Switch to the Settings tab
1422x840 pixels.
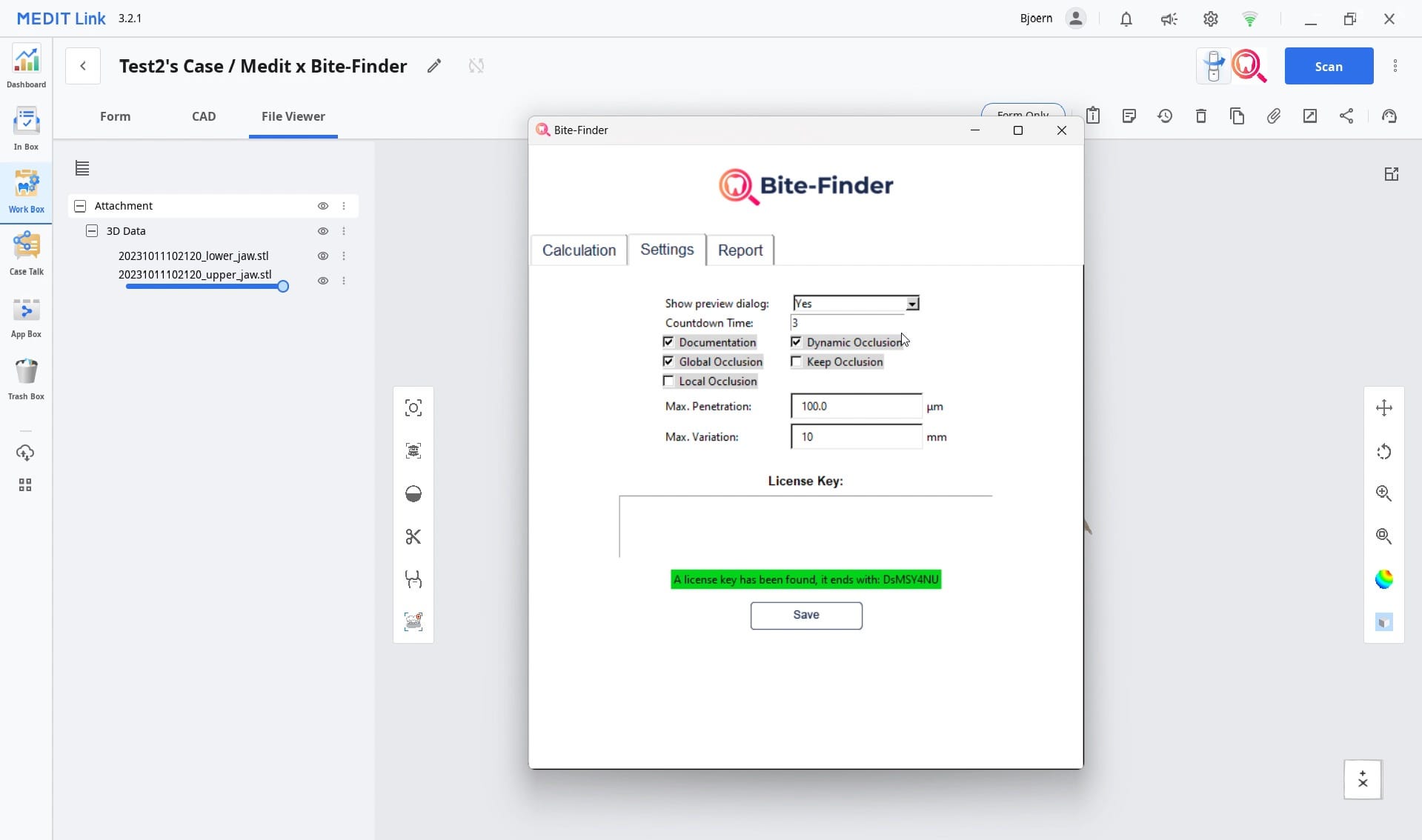point(667,250)
